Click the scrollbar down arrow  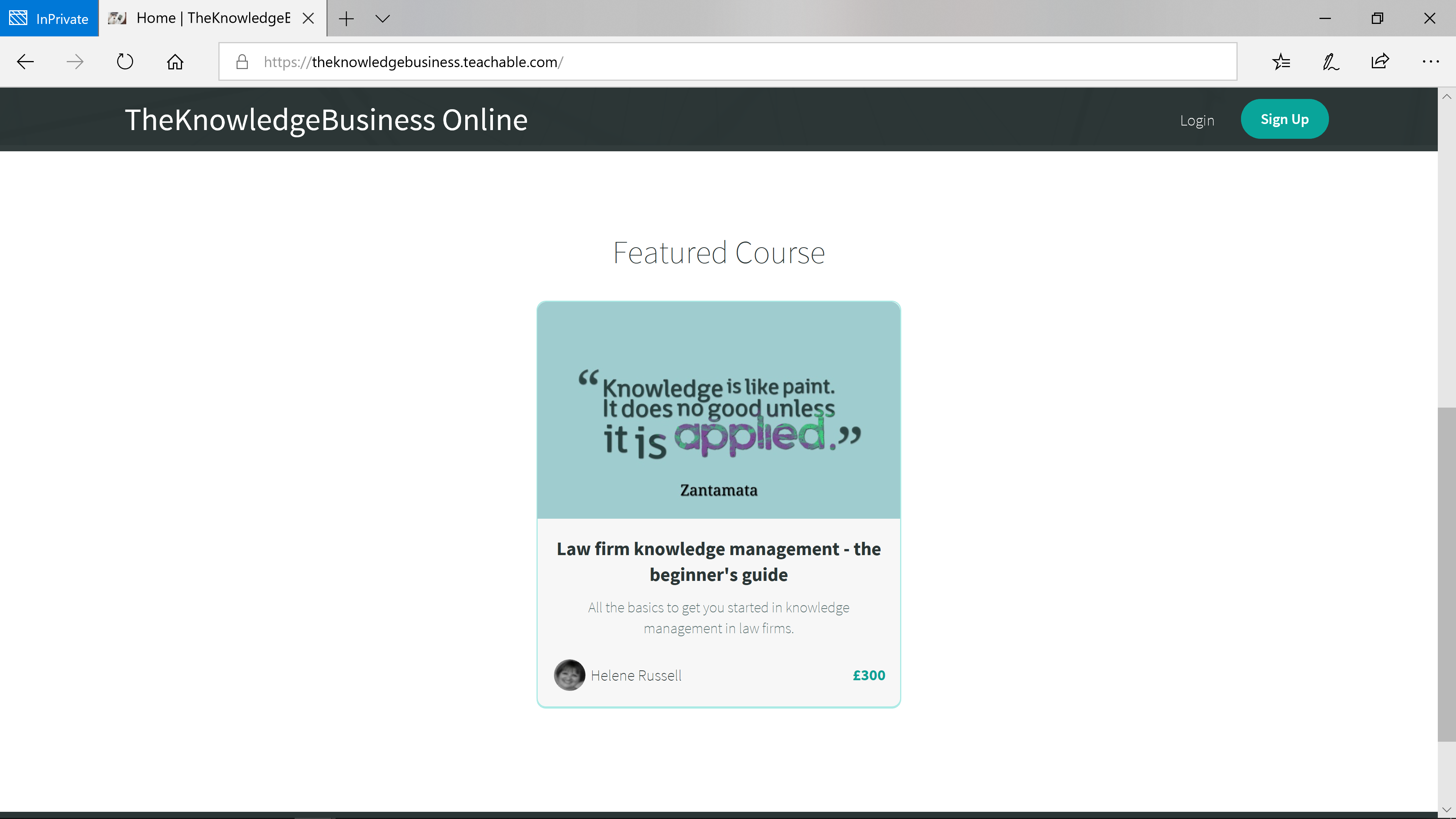1447,810
